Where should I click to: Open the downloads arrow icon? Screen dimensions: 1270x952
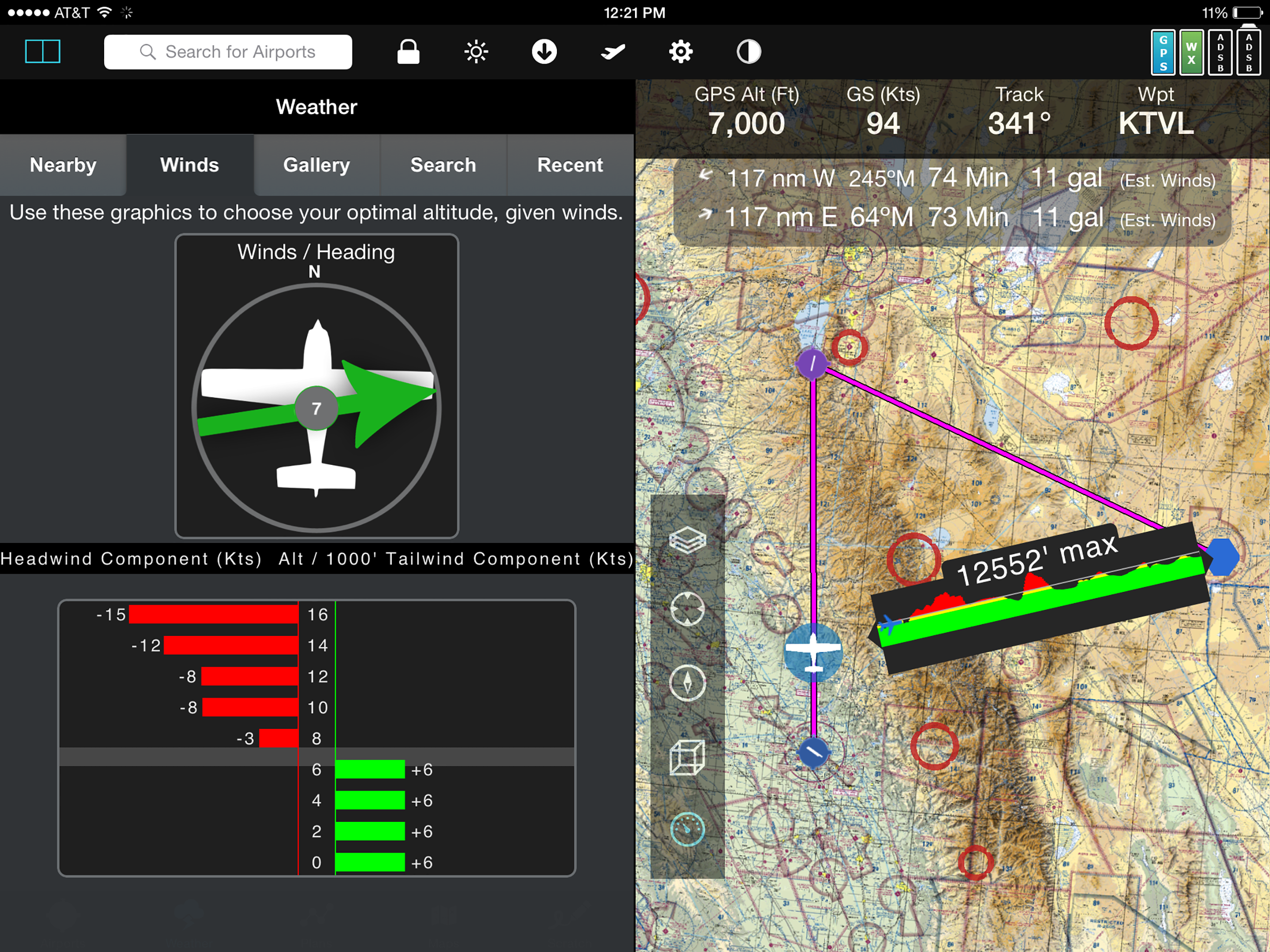click(544, 52)
